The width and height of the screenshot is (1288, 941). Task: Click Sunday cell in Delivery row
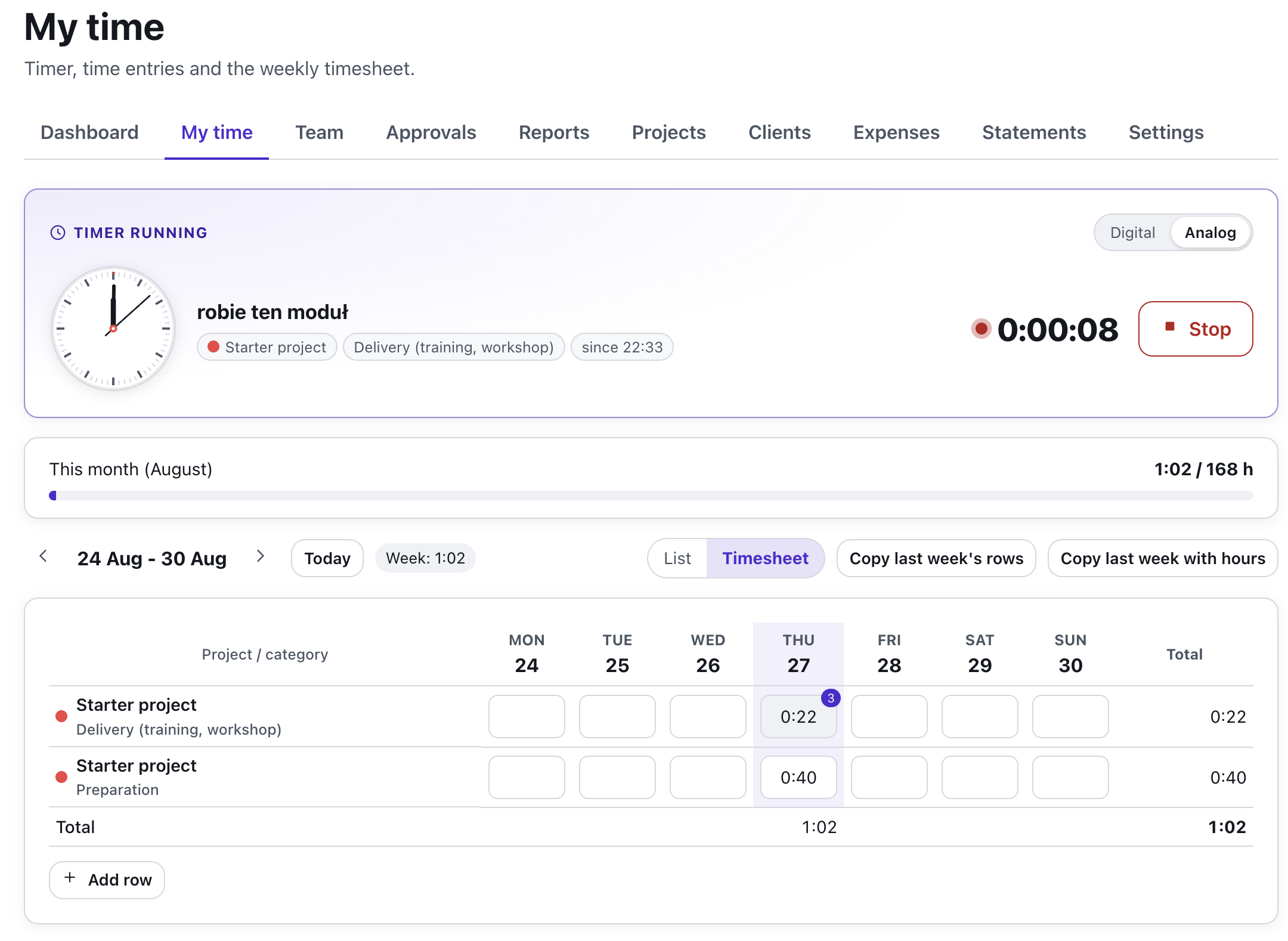(x=1070, y=716)
